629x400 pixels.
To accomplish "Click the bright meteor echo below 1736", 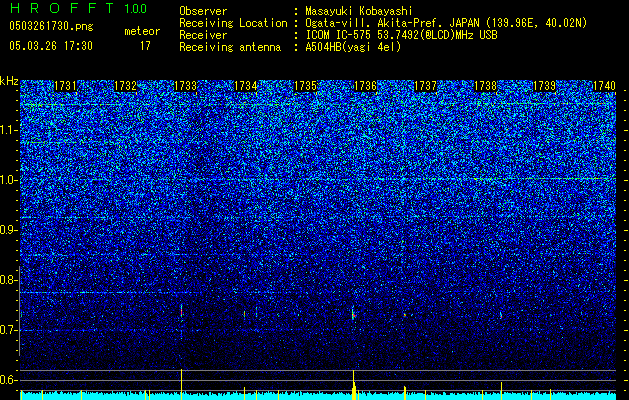I will pyautogui.click(x=353, y=315).
